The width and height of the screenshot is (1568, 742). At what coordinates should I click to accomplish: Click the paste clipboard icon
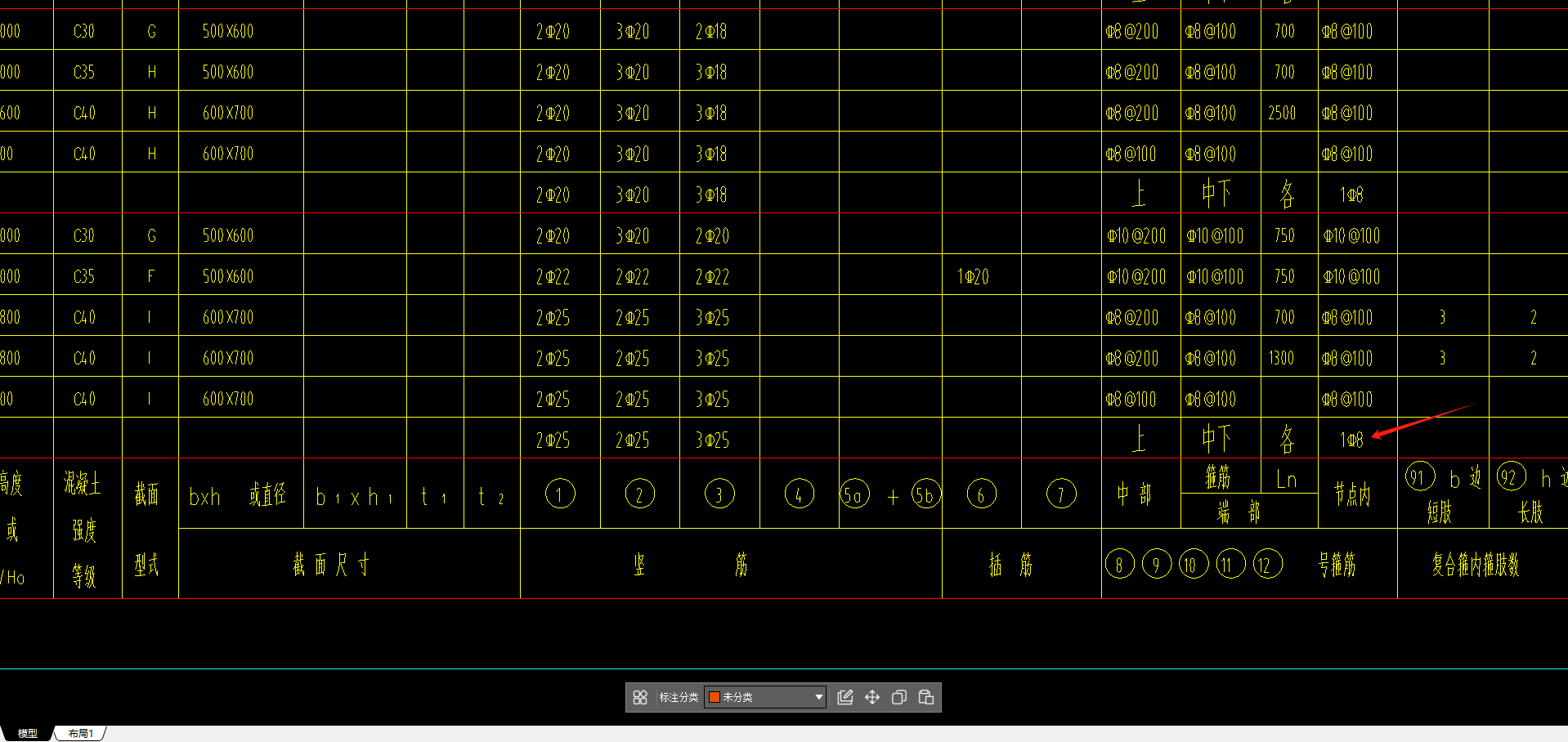(926, 697)
